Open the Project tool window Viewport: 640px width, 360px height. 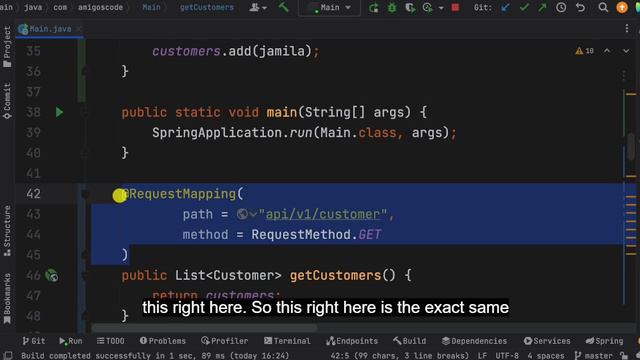(x=7, y=47)
